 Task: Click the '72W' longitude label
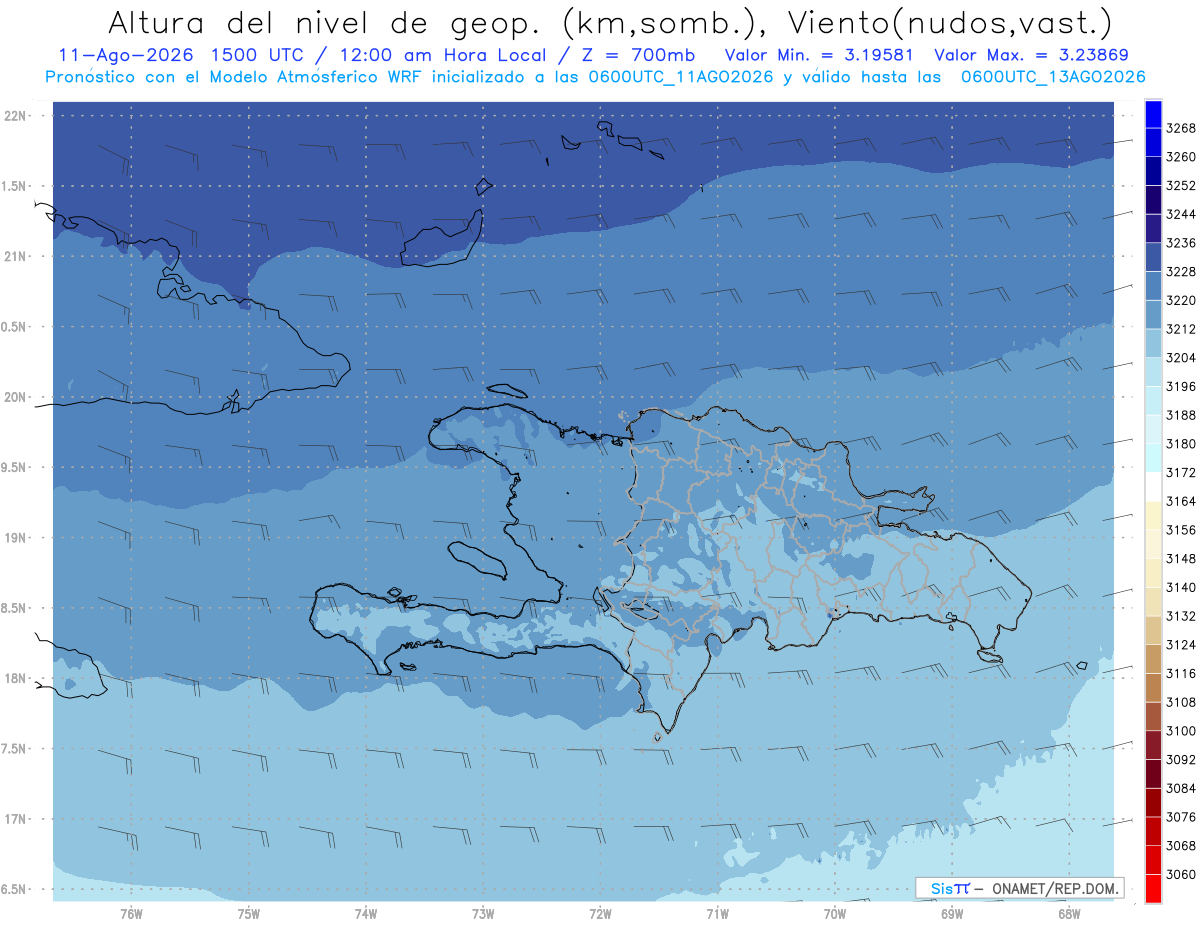600,913
